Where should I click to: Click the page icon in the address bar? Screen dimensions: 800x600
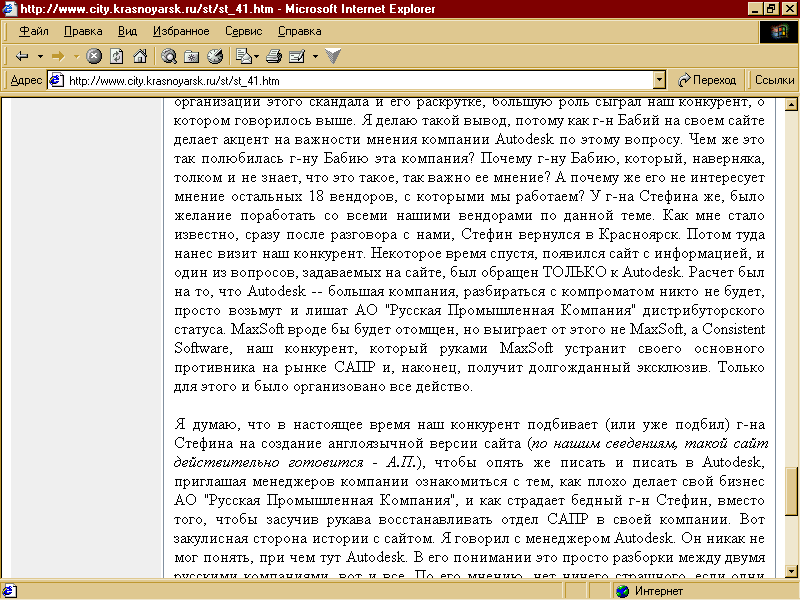[57, 80]
